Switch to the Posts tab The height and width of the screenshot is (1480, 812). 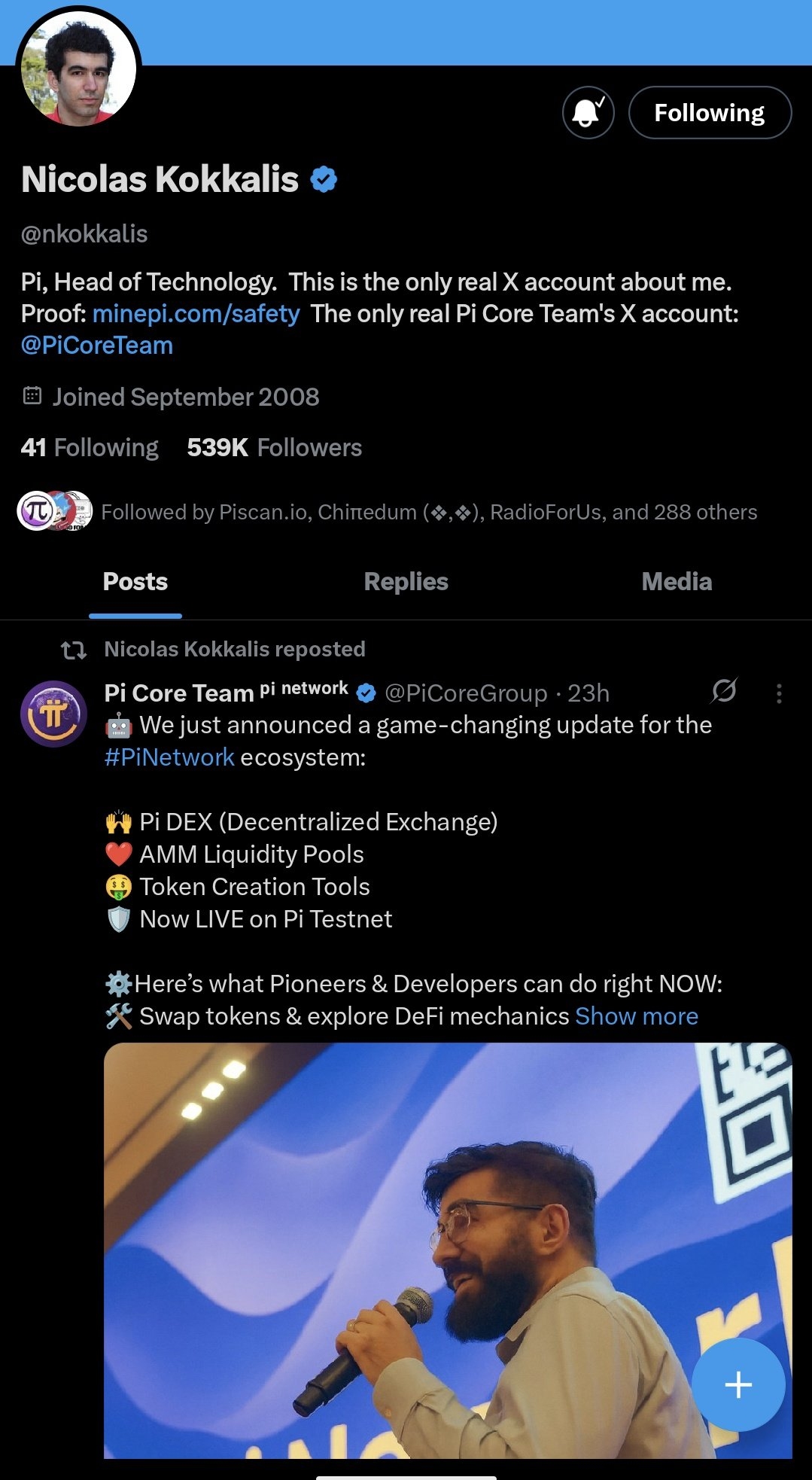[x=135, y=582]
